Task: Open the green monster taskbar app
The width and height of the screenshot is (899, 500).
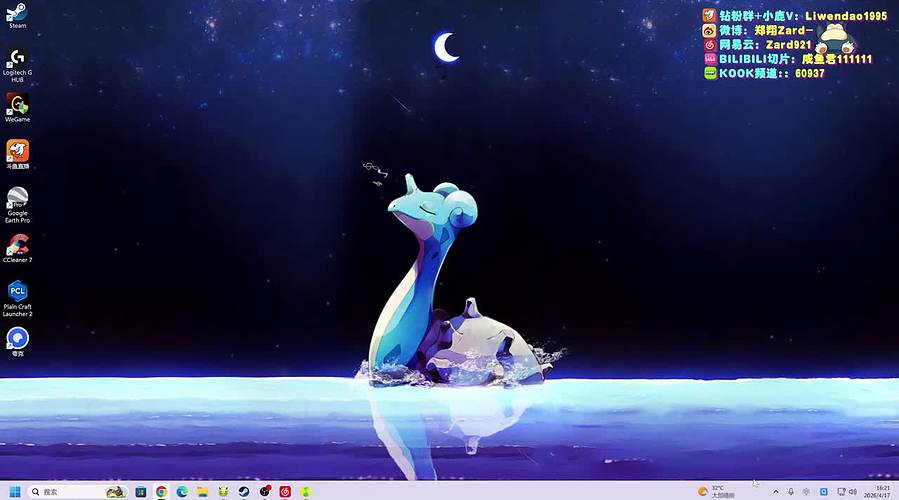Action: pyautogui.click(x=223, y=491)
